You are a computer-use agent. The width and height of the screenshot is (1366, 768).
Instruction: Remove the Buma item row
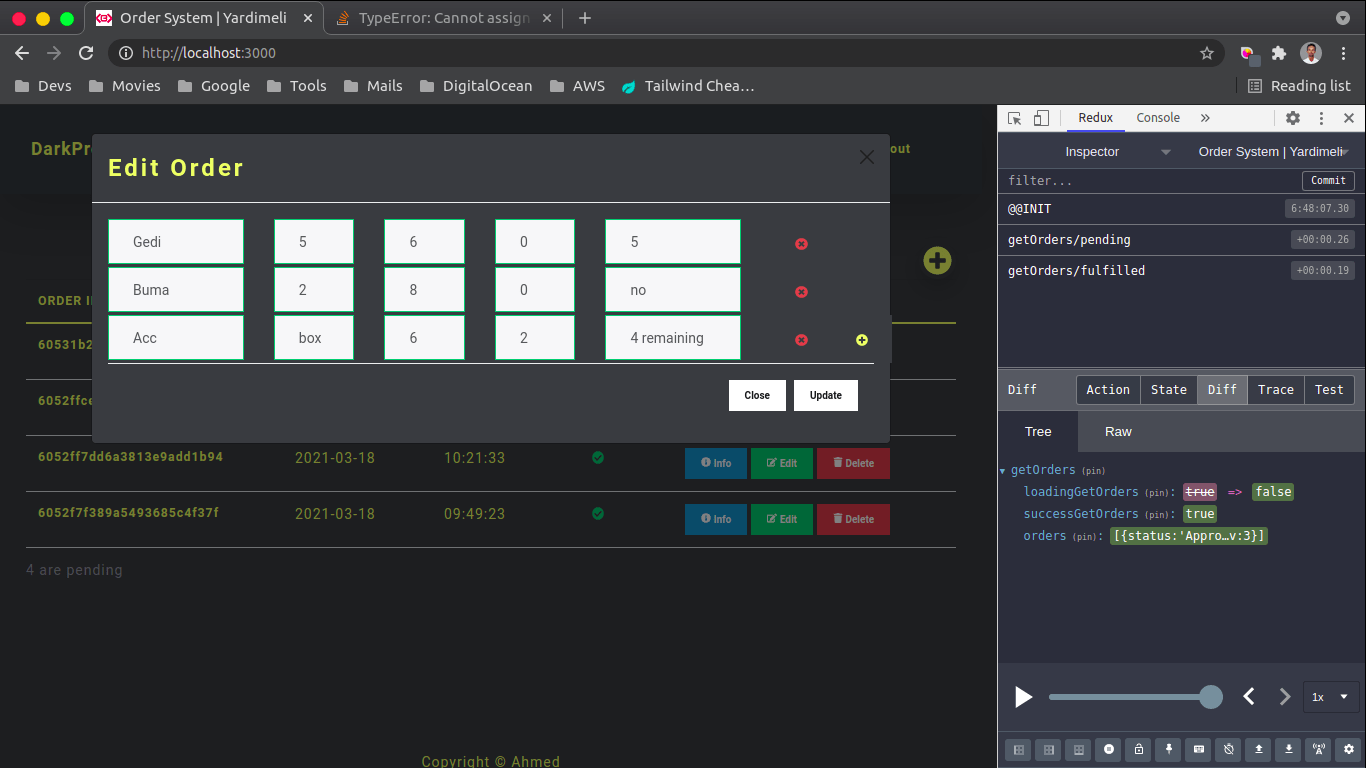[801, 292]
